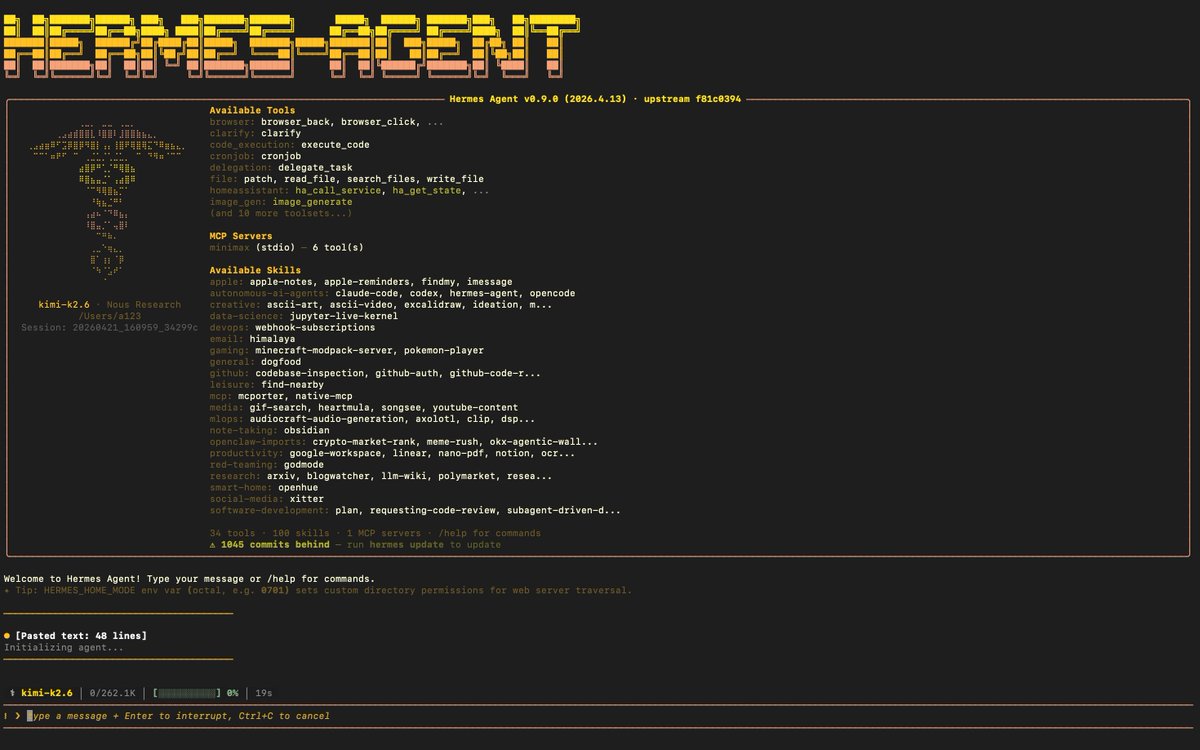The height and width of the screenshot is (750, 1200).
Task: Click the openclaw-imports skills row
Action: click(x=404, y=441)
